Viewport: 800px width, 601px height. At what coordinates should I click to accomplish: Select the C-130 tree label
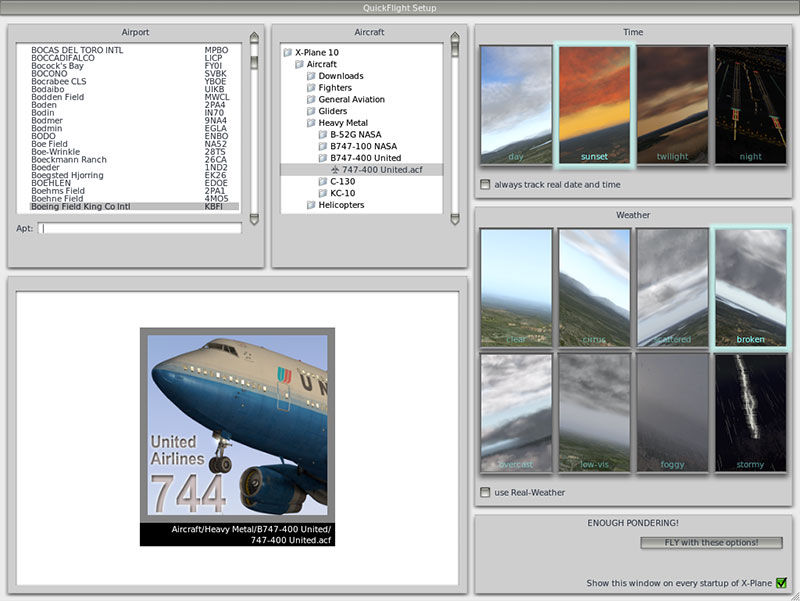coord(342,182)
